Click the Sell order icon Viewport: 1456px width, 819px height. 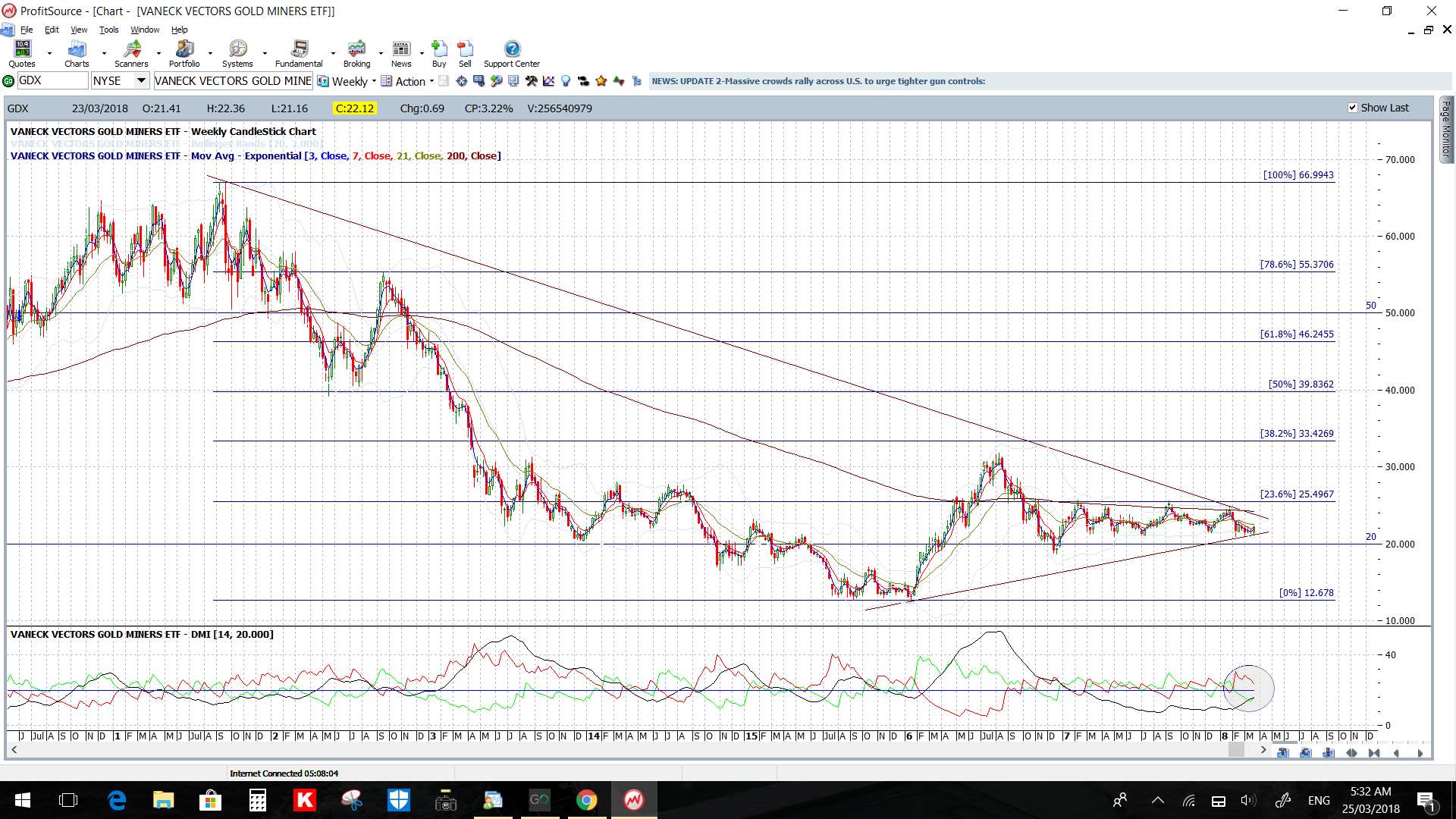point(465,54)
